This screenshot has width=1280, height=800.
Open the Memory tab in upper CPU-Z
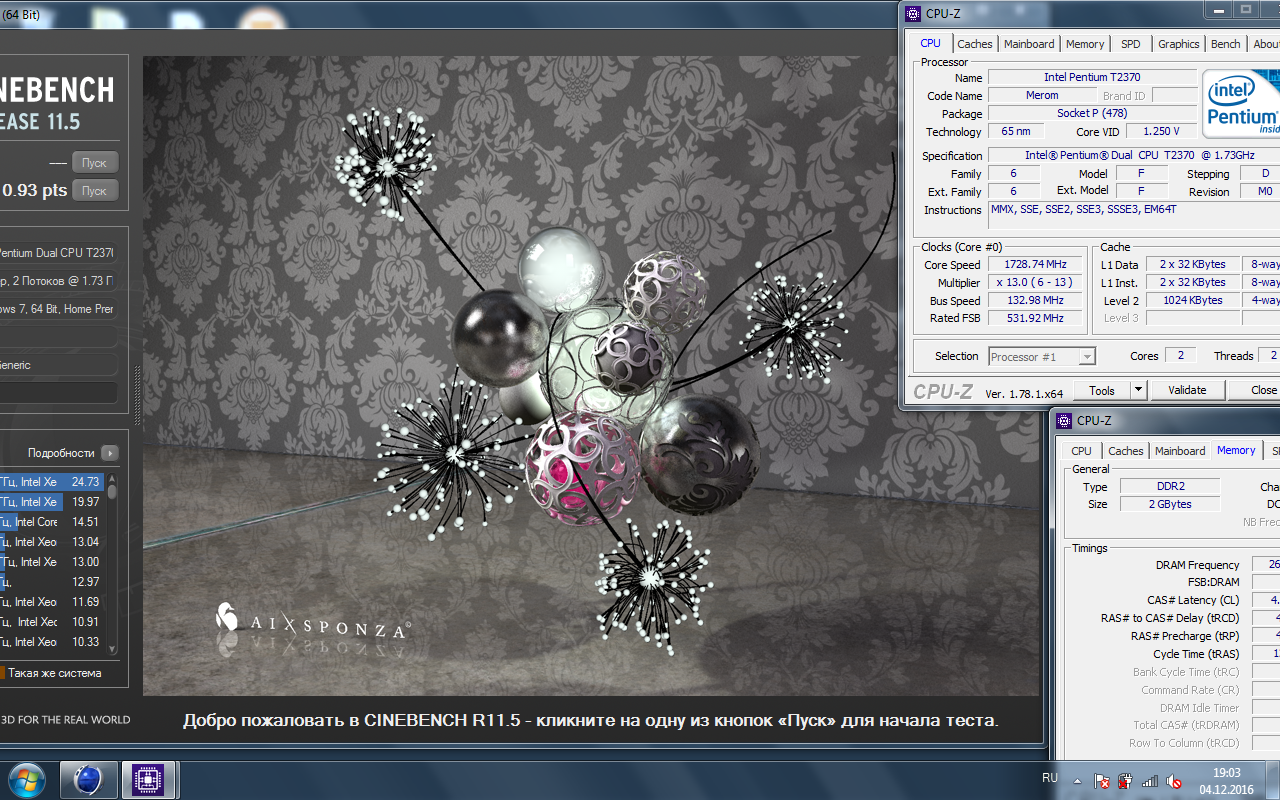coord(1085,44)
